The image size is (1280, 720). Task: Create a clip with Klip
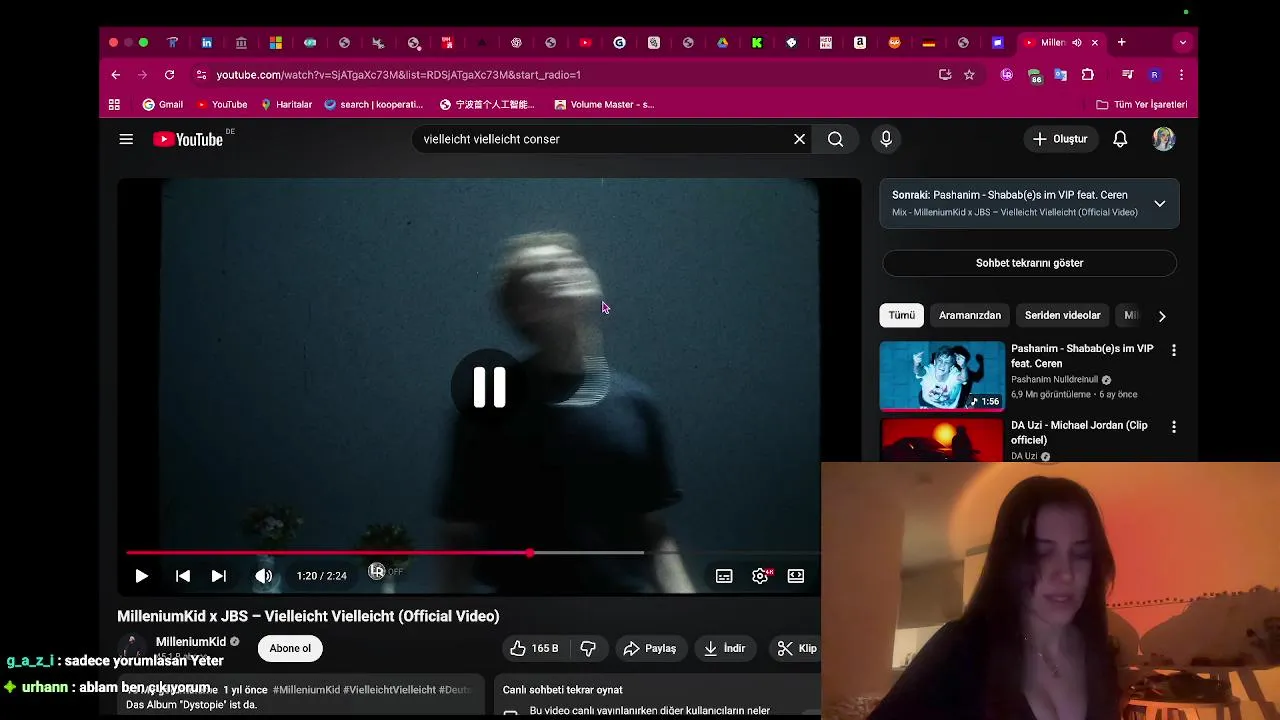pyautogui.click(x=798, y=648)
